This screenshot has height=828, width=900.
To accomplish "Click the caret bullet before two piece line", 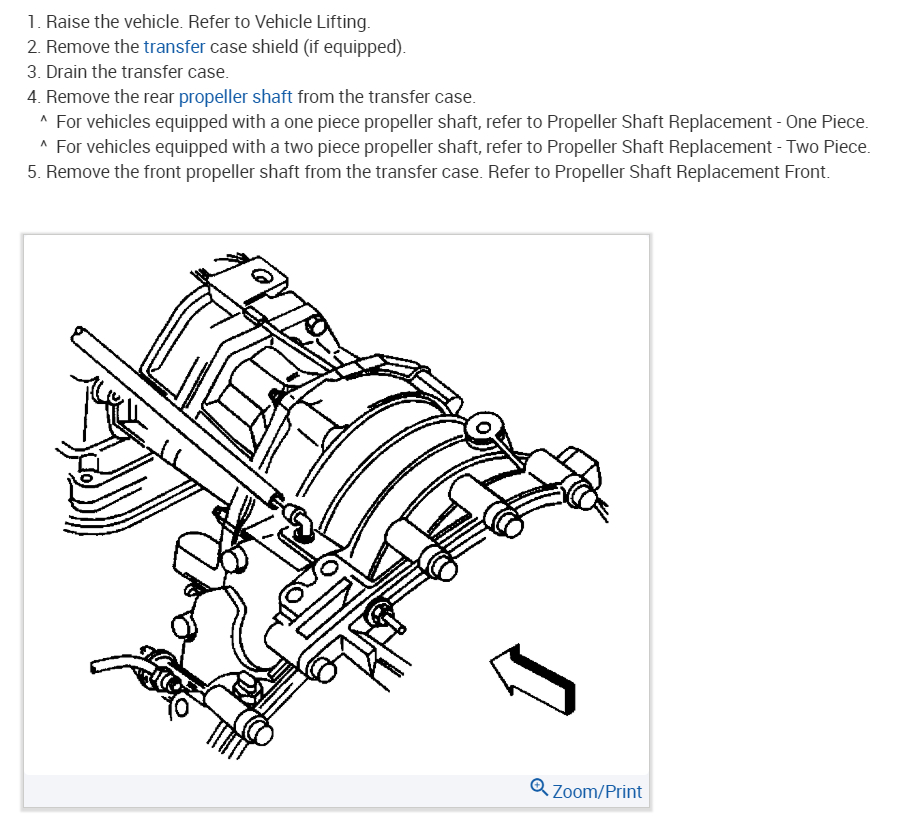I will [44, 146].
